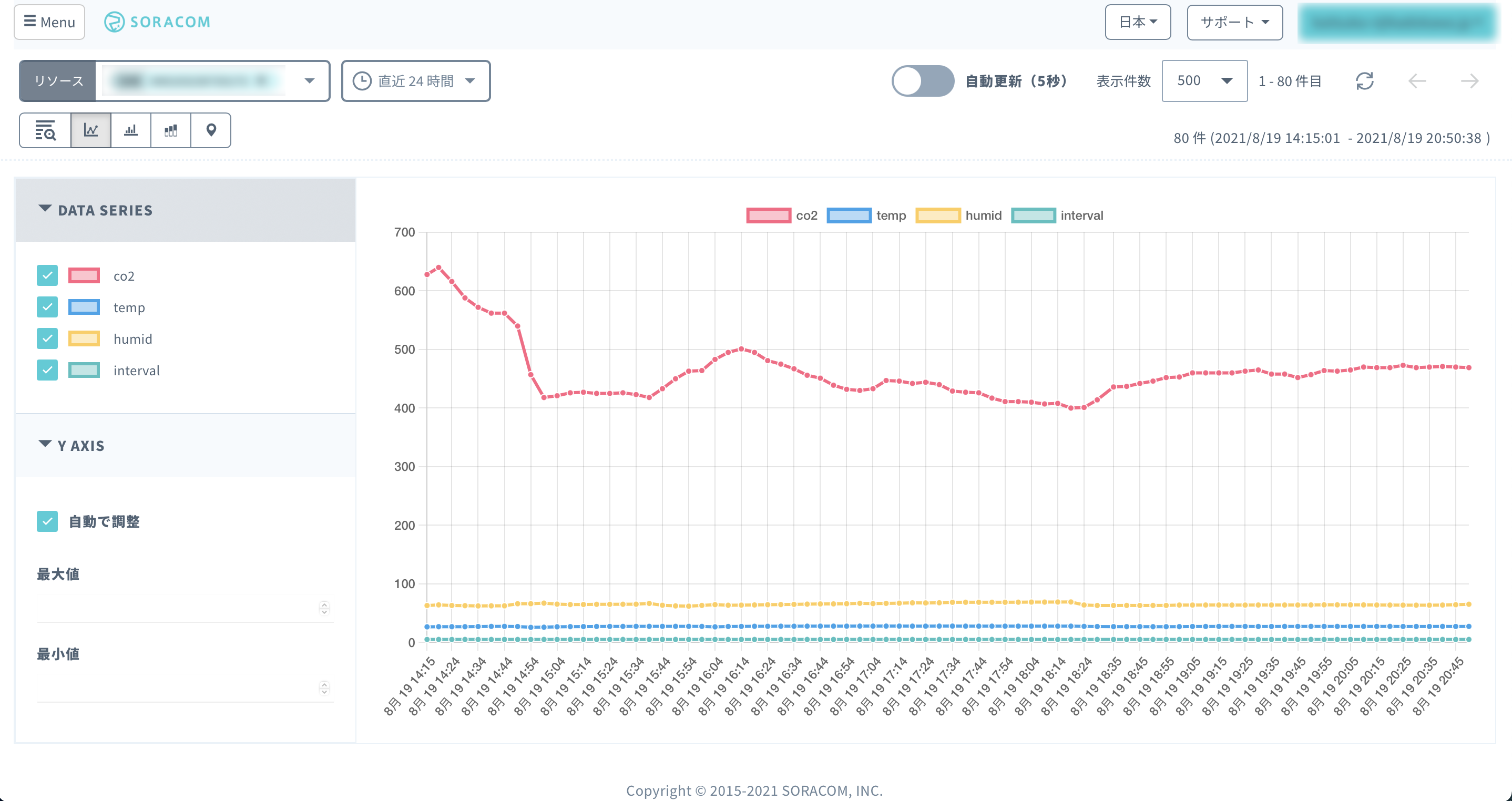Click the refresh data icon
The image size is (1512, 801).
[1365, 81]
